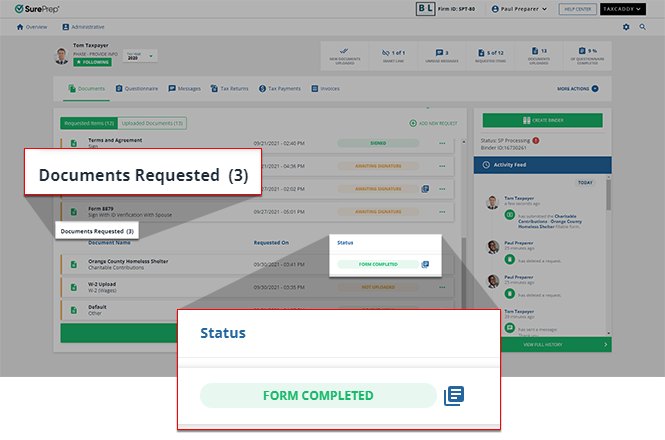Open the Administrative menu
The image size is (665, 440).
[x=83, y=27]
